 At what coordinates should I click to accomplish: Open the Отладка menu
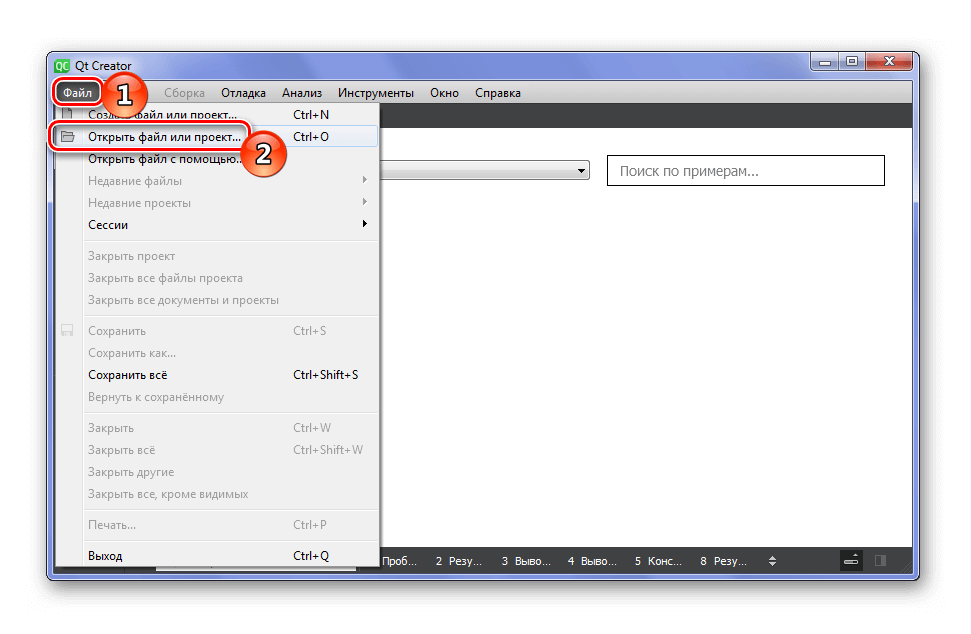point(243,93)
